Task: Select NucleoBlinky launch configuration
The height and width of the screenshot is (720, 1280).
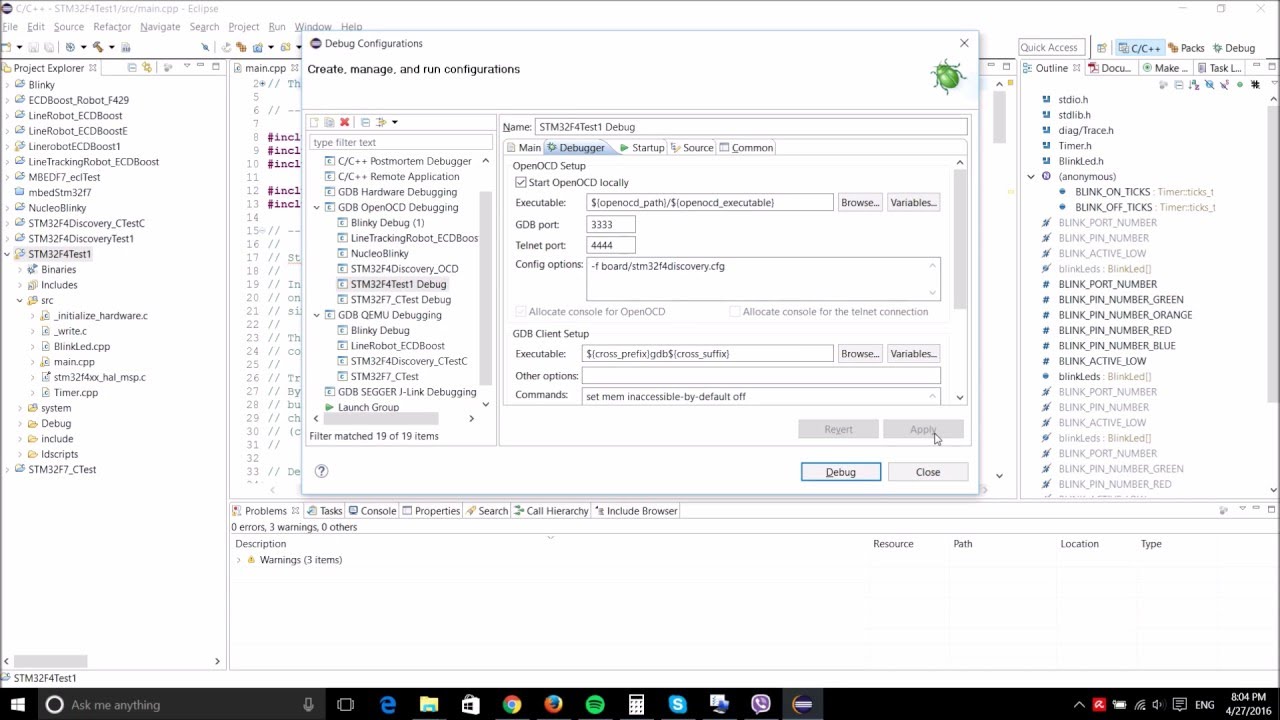Action: click(x=379, y=254)
